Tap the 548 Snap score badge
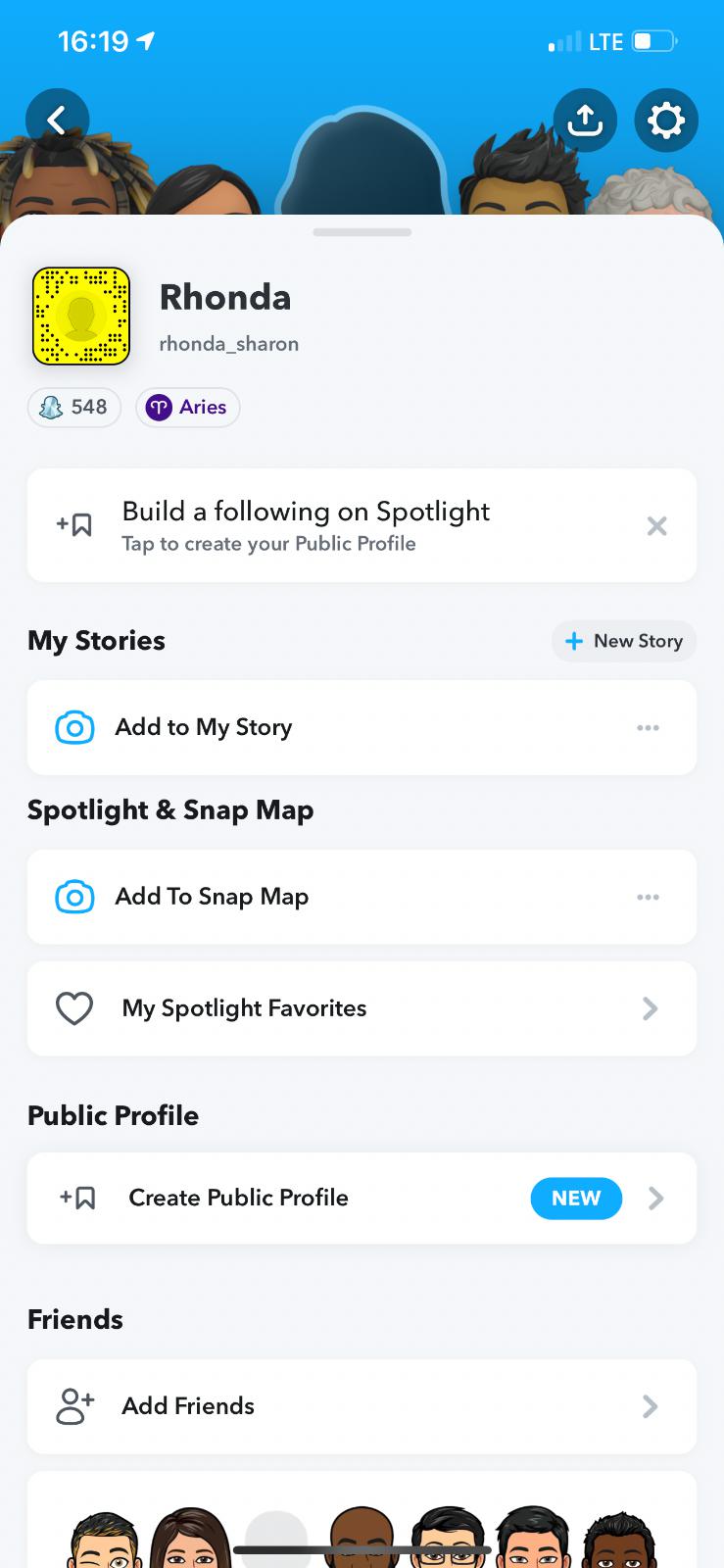 (x=74, y=407)
